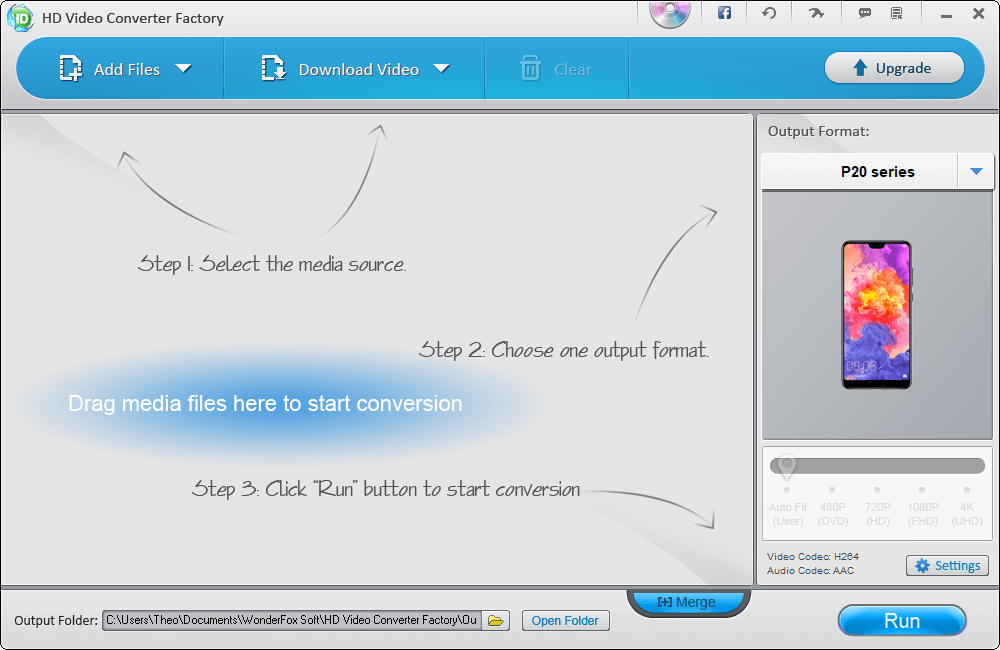
Task: Expand the Download Video dropdown arrow
Action: (441, 68)
